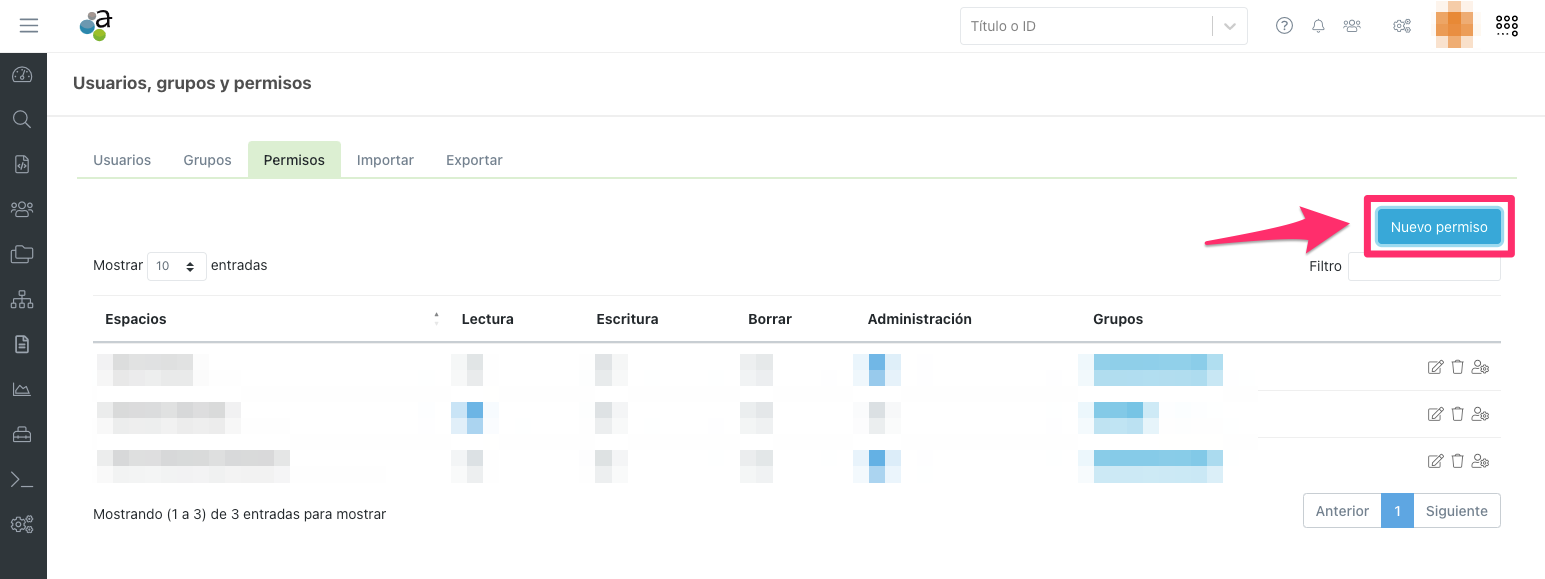
Task: Open the app grid launcher at top right
Action: coord(1507,25)
